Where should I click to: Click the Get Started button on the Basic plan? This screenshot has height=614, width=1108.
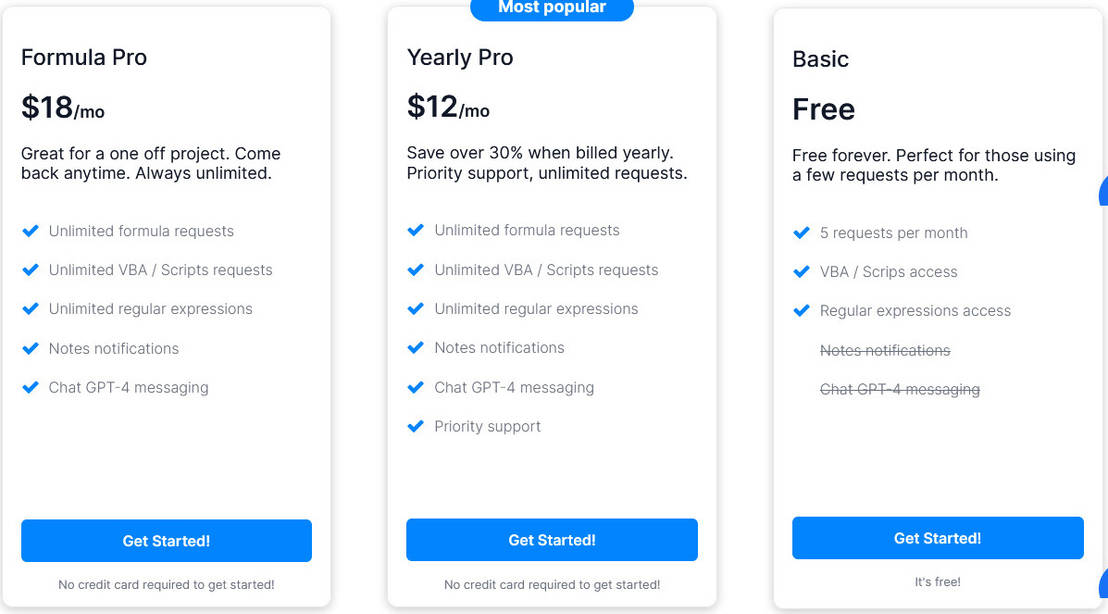tap(937, 537)
